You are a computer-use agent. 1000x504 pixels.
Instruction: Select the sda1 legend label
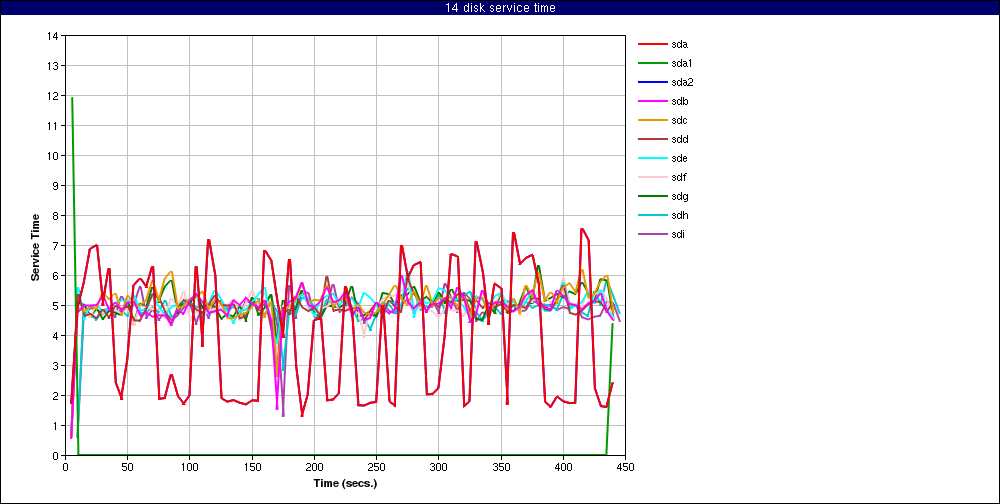point(682,63)
